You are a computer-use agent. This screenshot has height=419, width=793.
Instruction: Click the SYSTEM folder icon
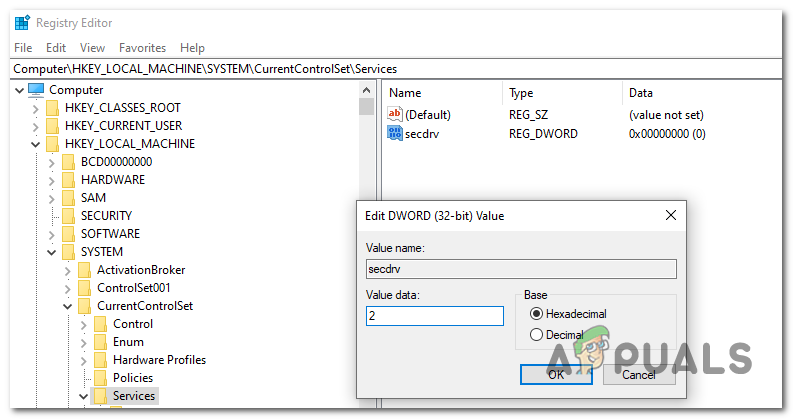[68, 252]
